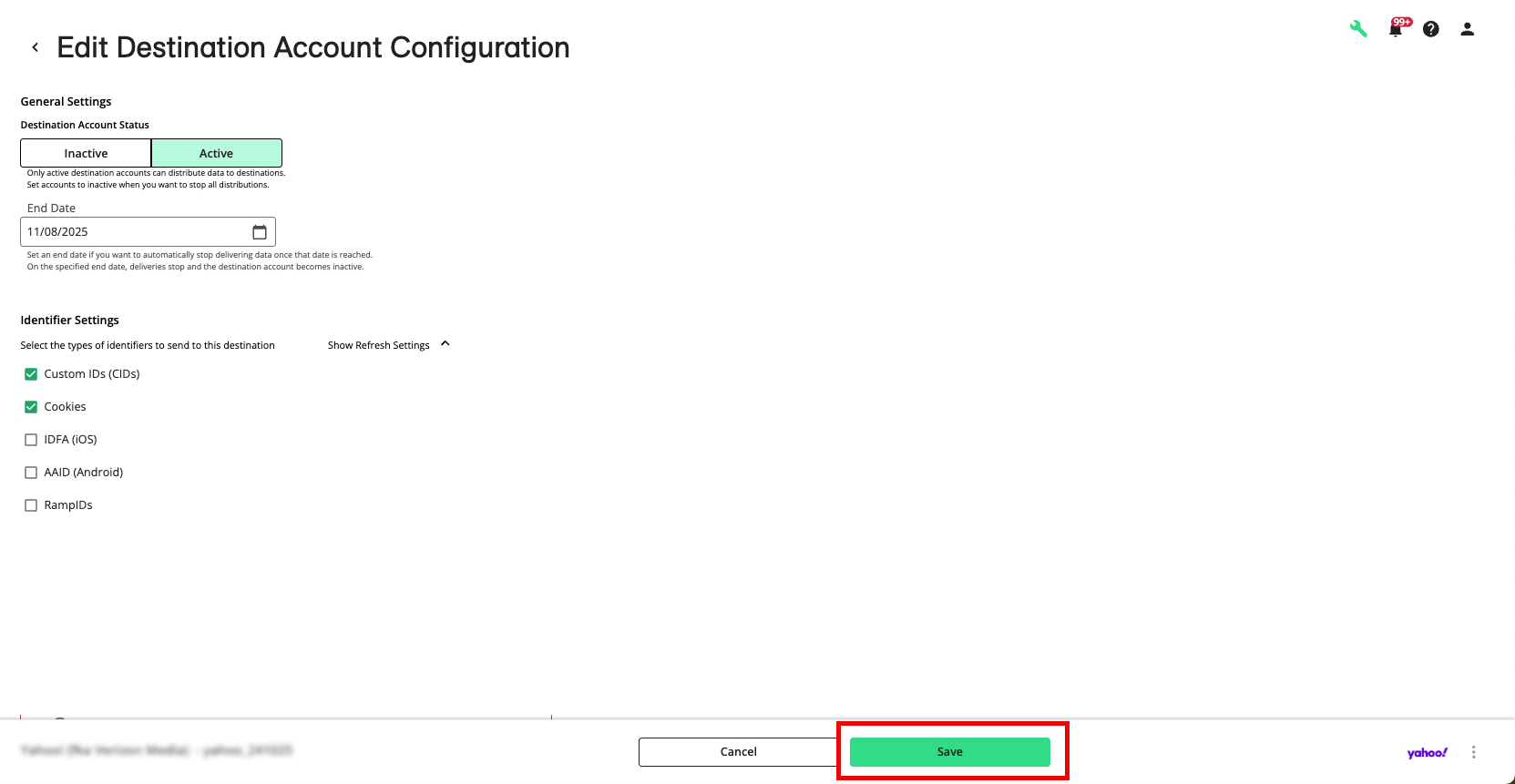
Task: Open the End Date calendar picker
Action: click(x=260, y=232)
